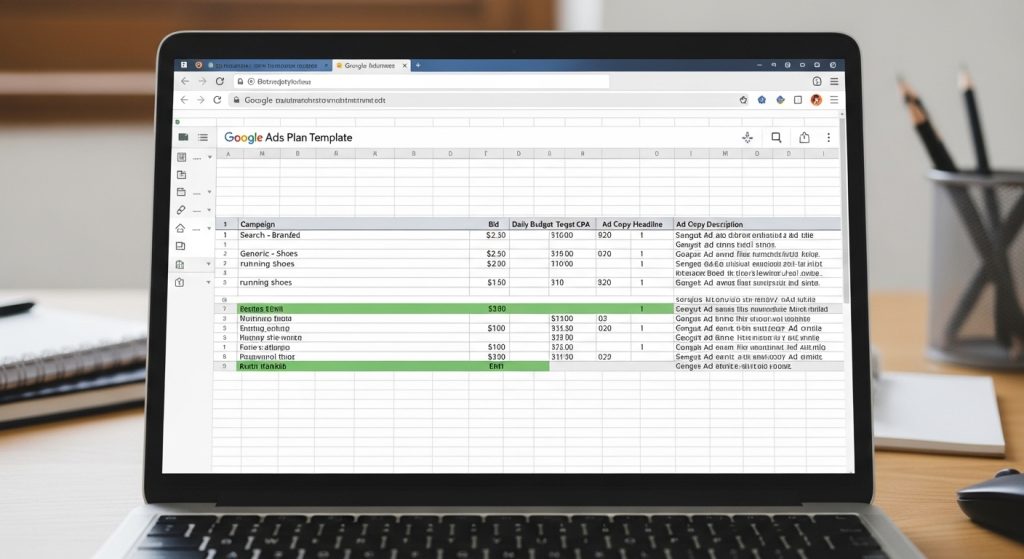Viewport: 1024px width, 559px height.
Task: Open the list menu icon beside the title
Action: coord(203,137)
